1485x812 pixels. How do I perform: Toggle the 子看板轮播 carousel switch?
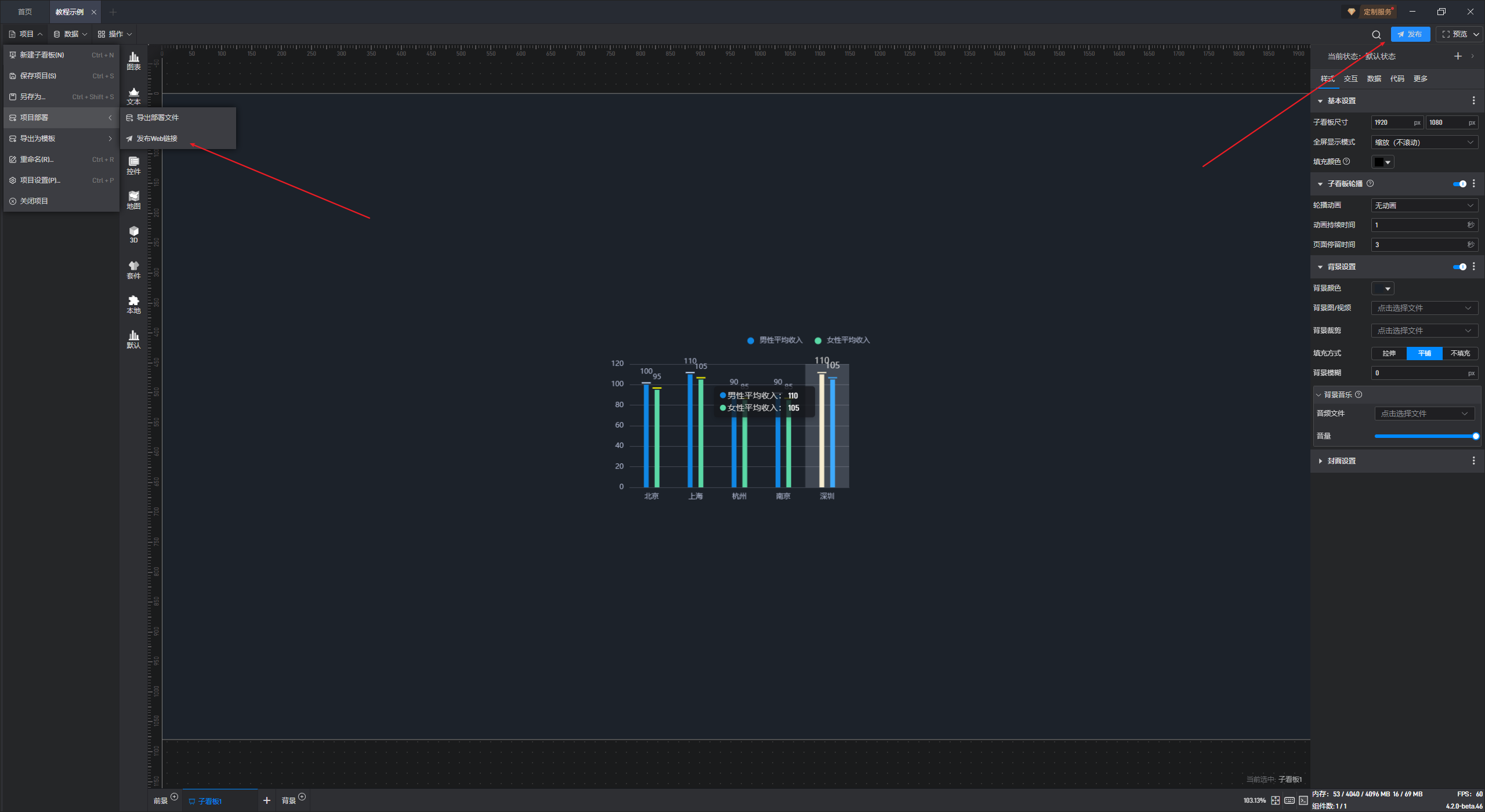point(1459,184)
